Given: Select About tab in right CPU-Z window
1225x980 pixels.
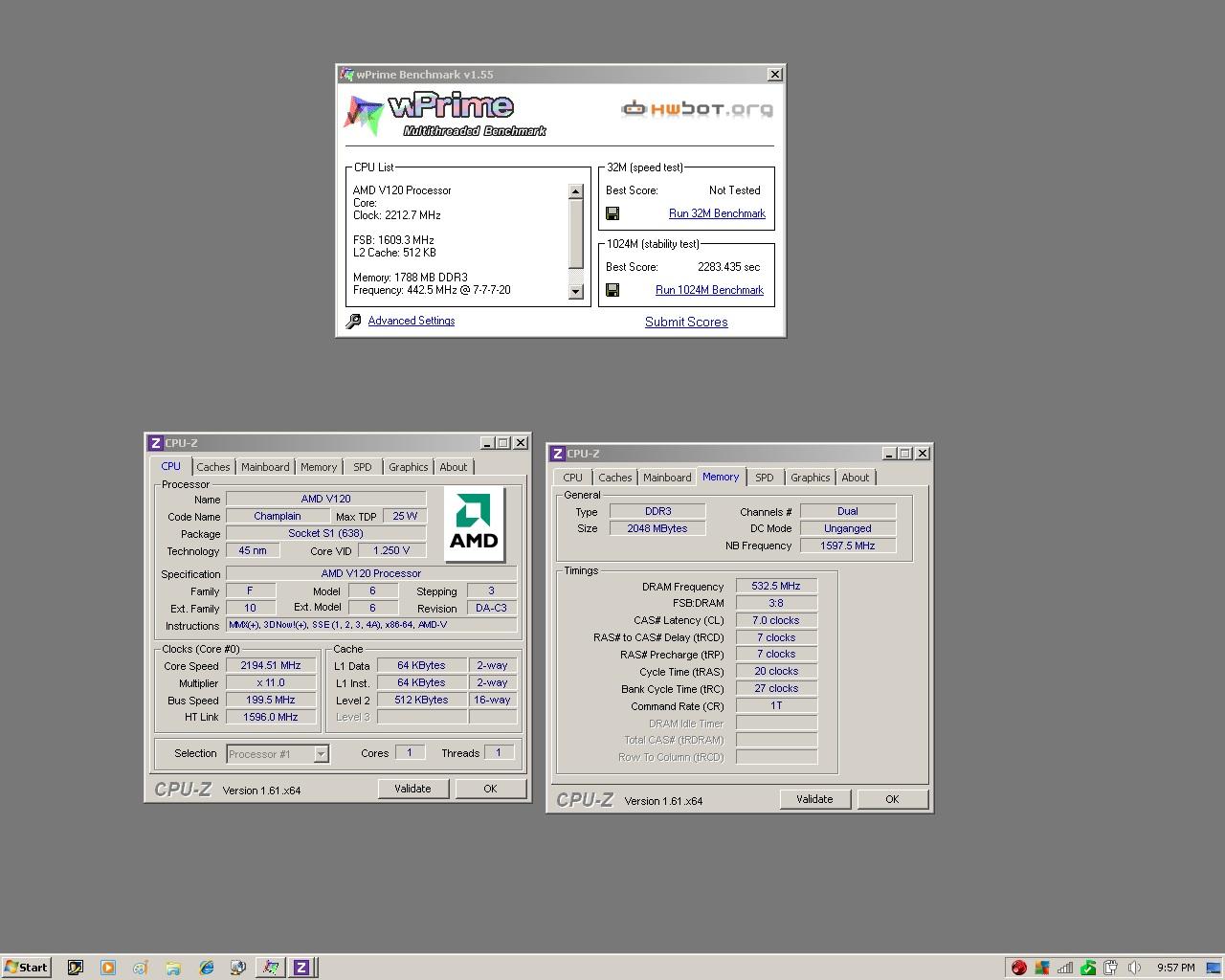Looking at the screenshot, I should pyautogui.click(x=856, y=478).
